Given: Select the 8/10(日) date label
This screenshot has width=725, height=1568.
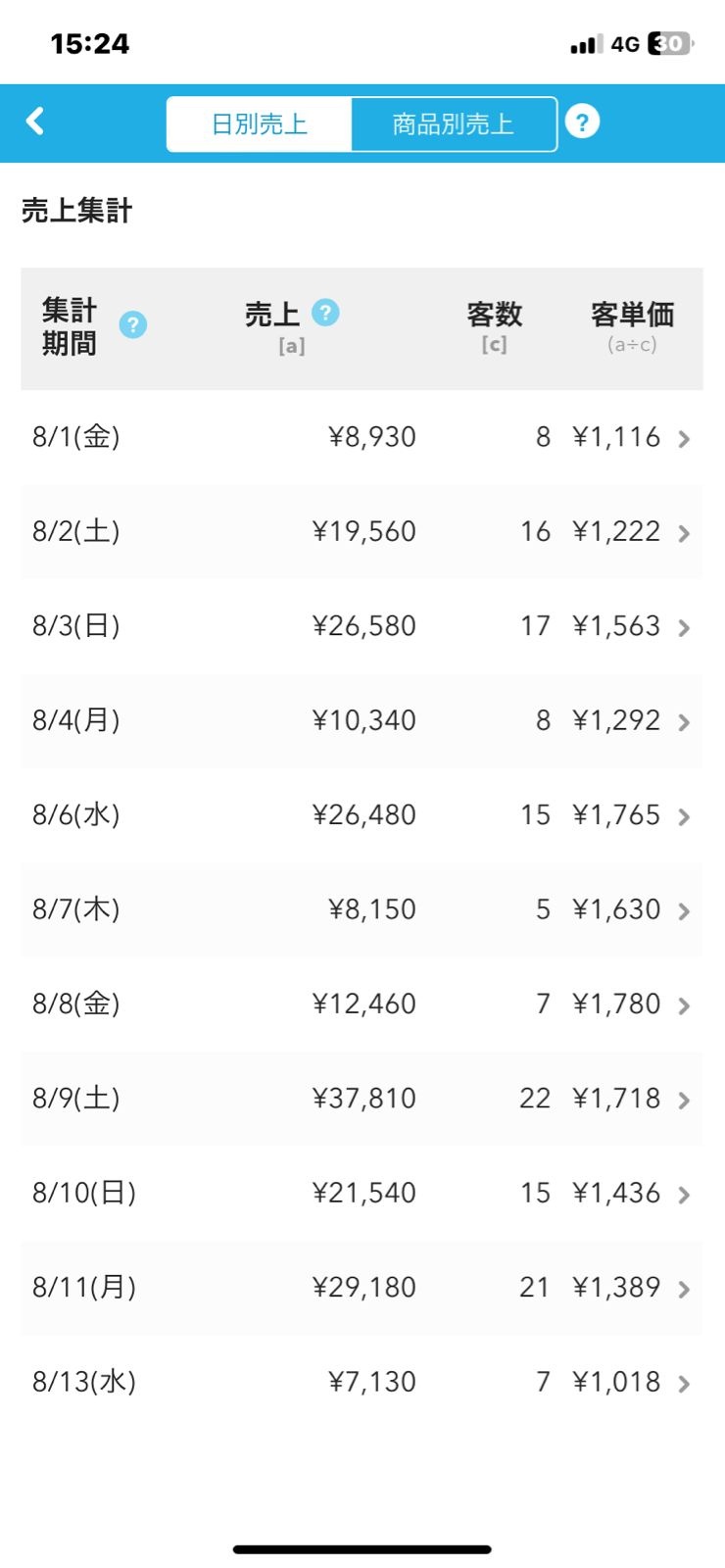Looking at the screenshot, I should [84, 1193].
